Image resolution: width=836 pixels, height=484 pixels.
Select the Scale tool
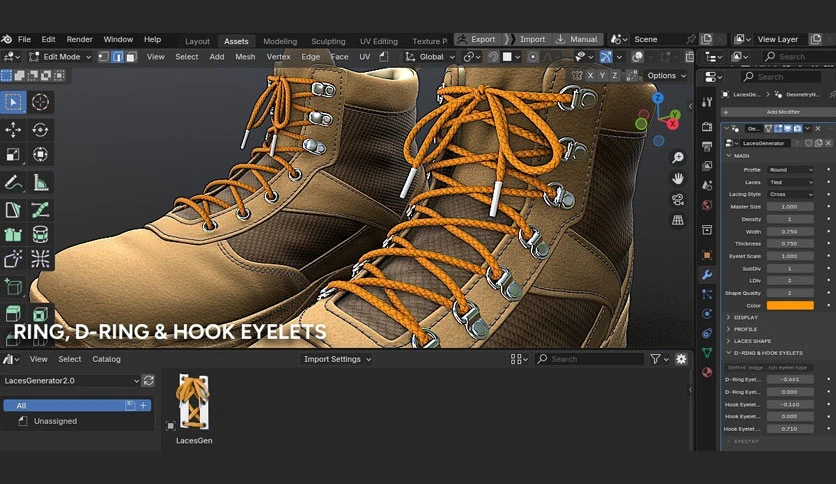click(13, 155)
